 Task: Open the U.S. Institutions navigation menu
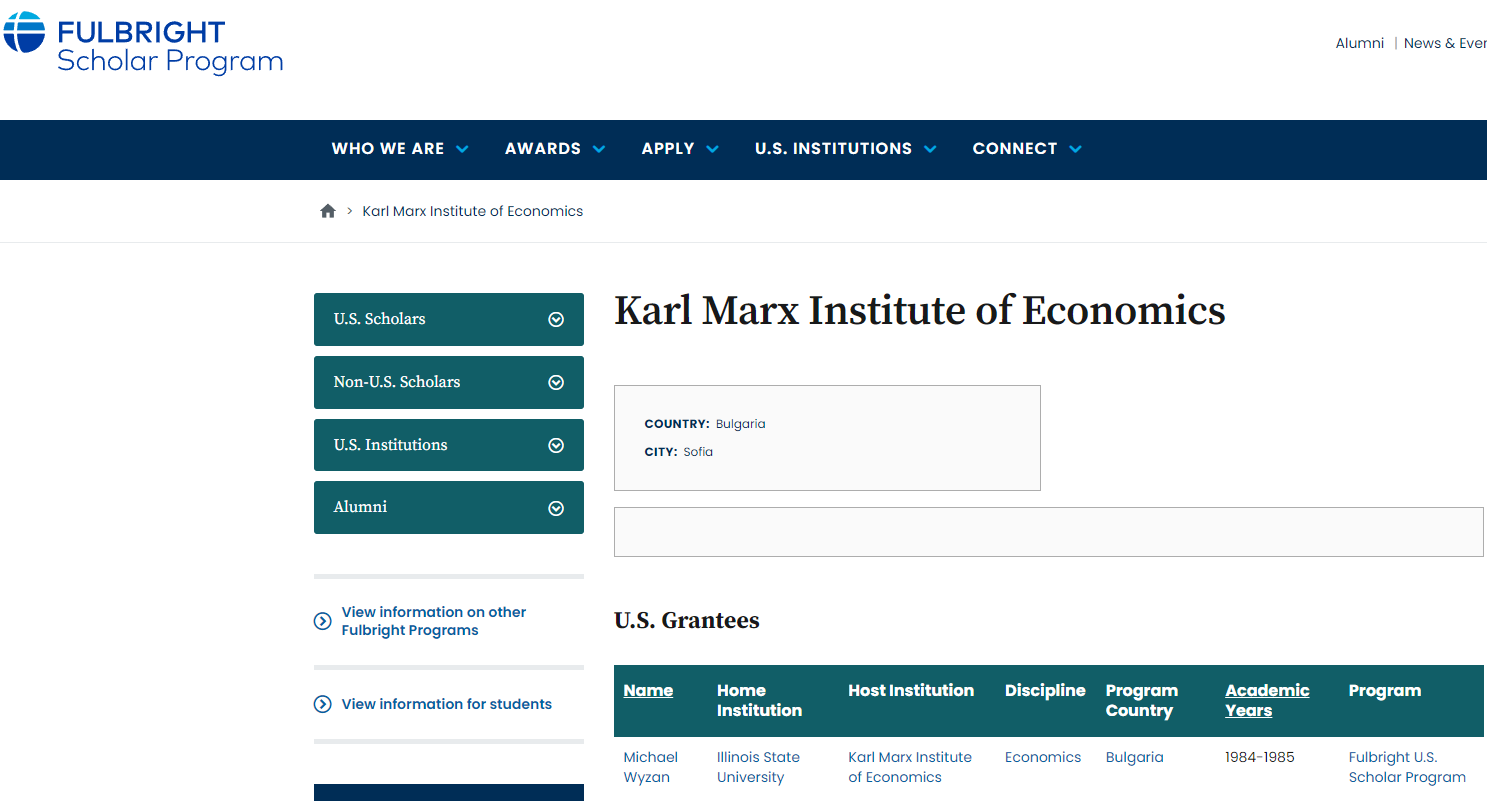[x=845, y=149]
